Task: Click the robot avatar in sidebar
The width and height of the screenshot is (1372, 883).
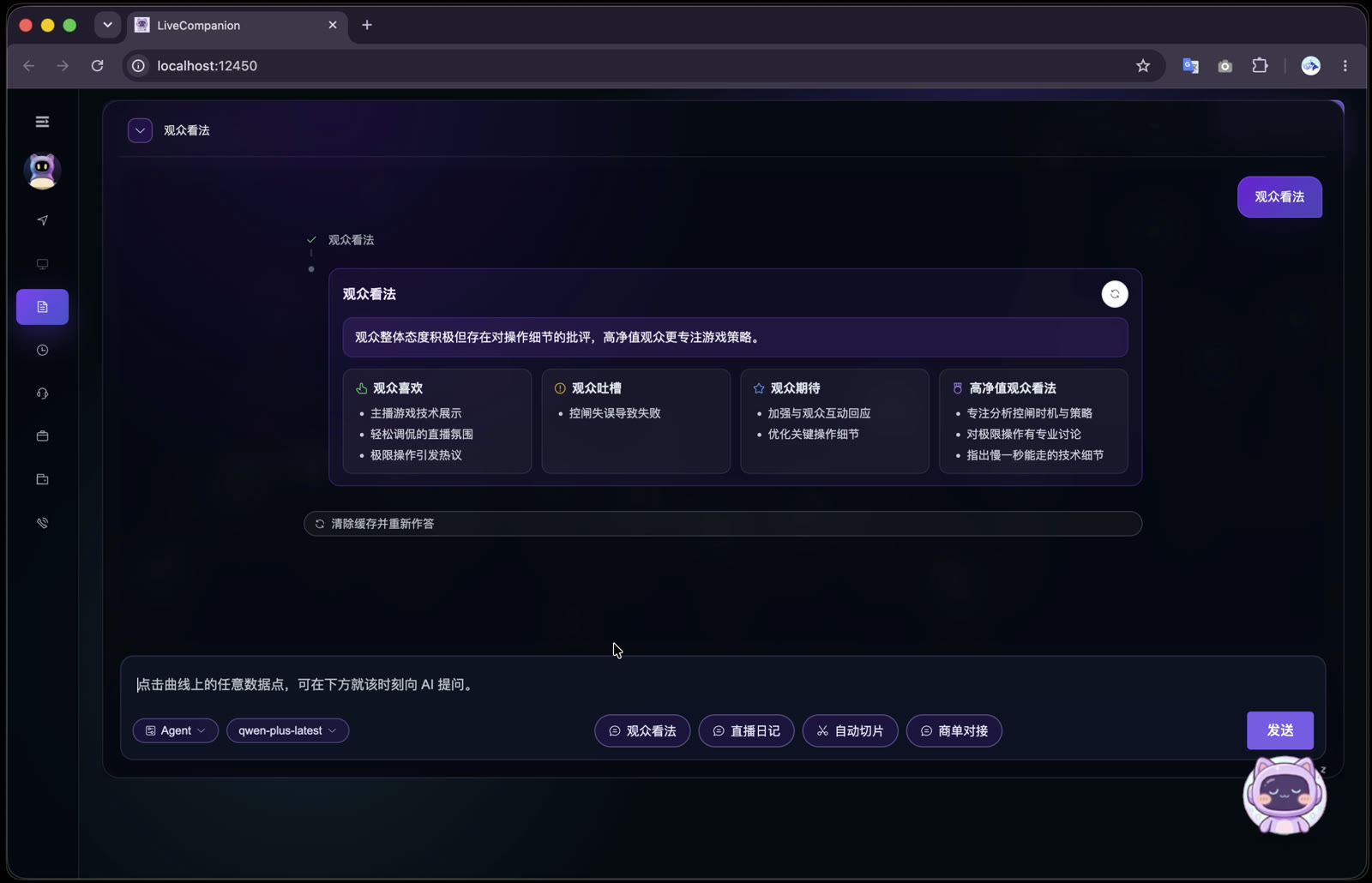Action: coord(42,171)
